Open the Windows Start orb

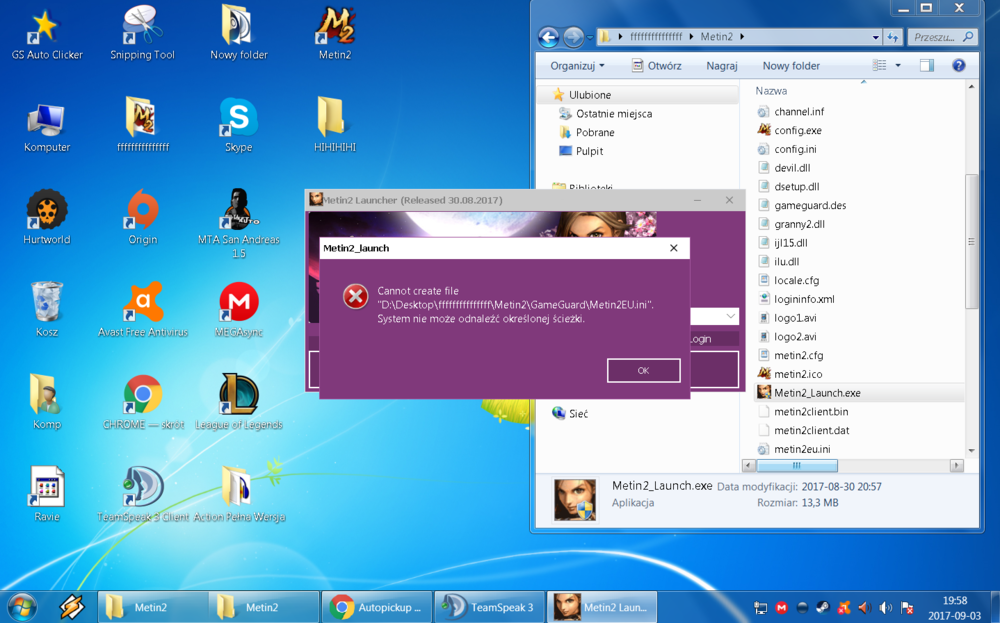pos(21,606)
